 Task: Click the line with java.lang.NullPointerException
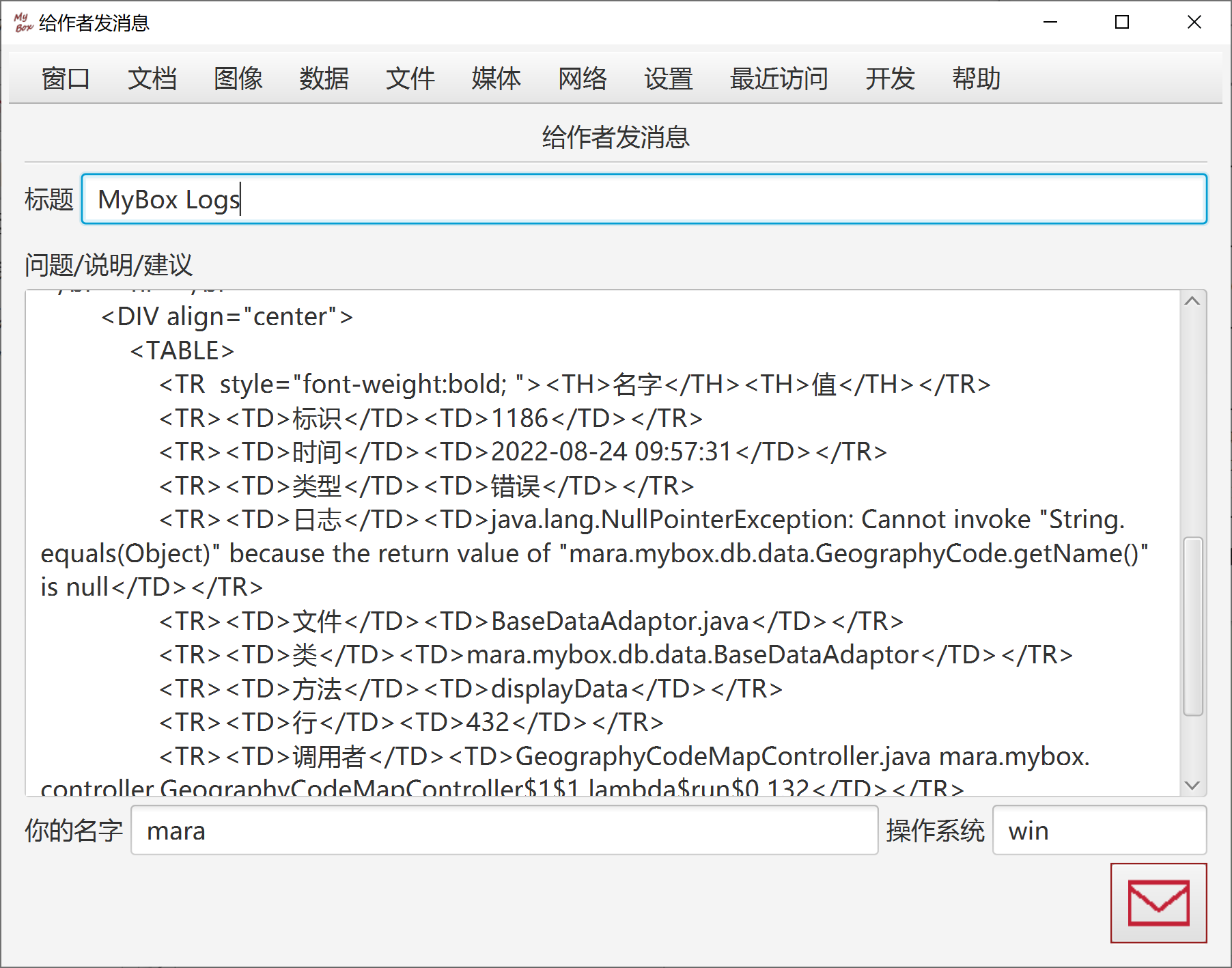tap(642, 519)
